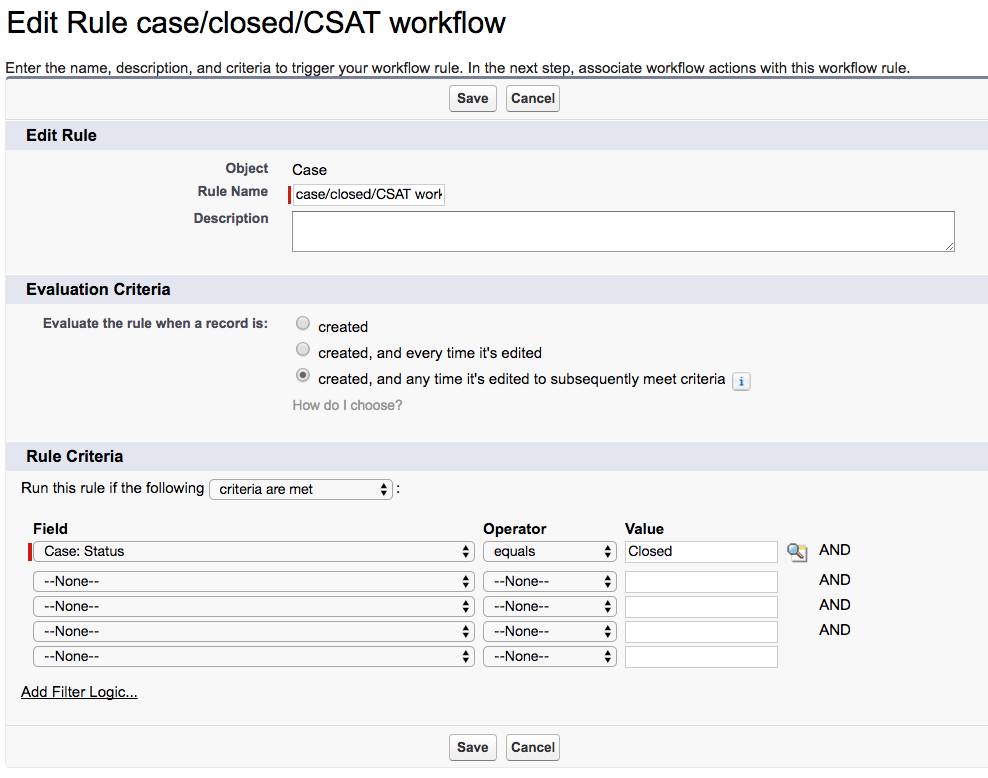Select the 'created' radio option
Image resolution: width=988 pixels, height=778 pixels.
(x=303, y=324)
